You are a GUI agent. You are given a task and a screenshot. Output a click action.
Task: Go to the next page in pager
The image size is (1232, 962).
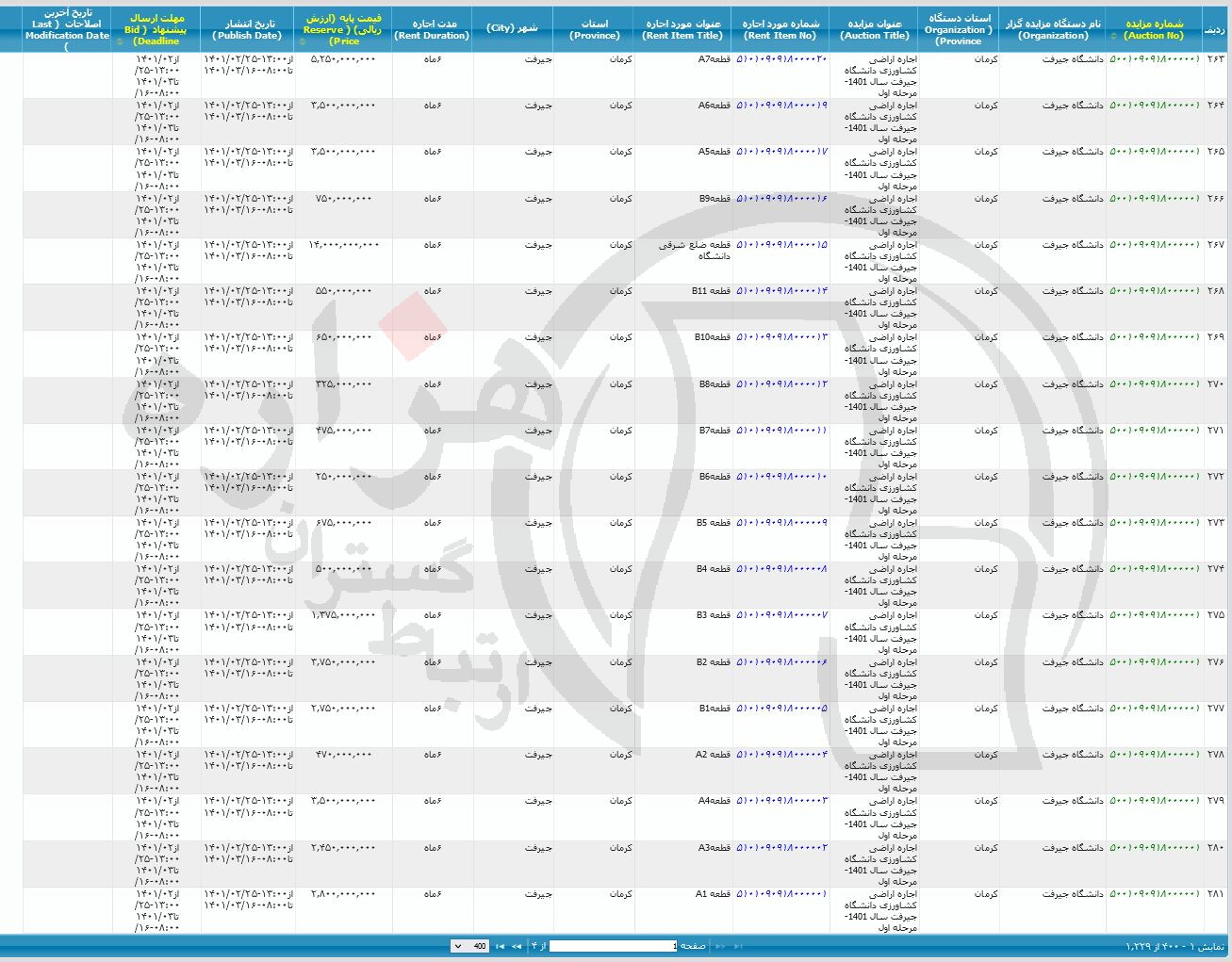pos(516,946)
